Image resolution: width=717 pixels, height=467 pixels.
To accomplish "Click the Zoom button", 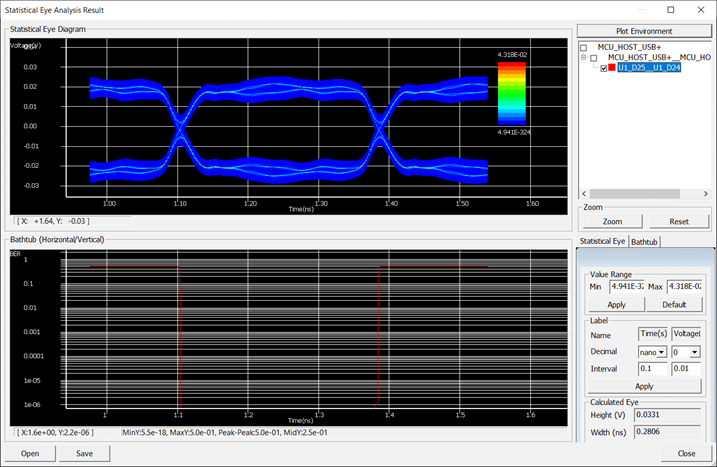I will [612, 221].
